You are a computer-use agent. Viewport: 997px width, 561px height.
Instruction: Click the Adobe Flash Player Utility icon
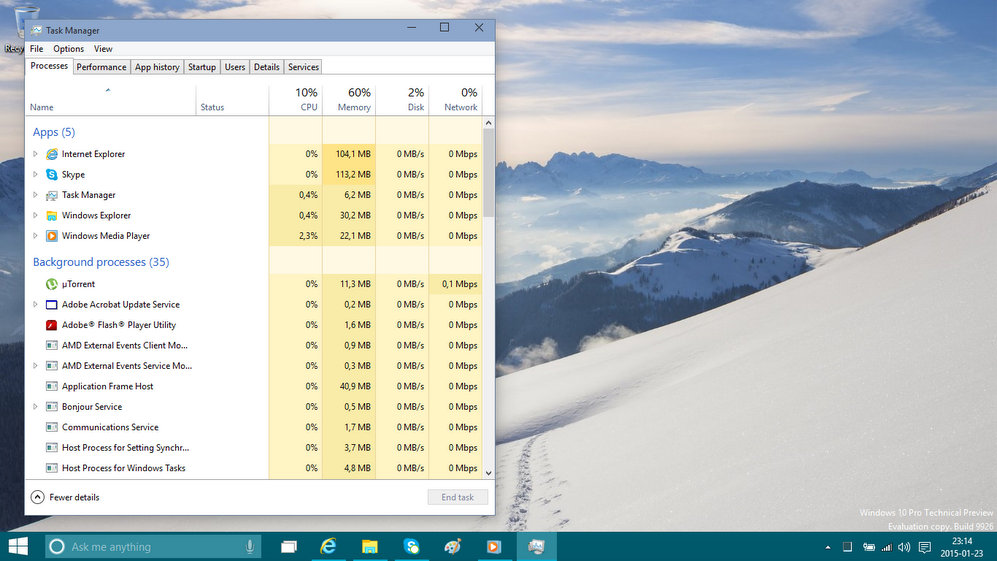click(x=52, y=325)
